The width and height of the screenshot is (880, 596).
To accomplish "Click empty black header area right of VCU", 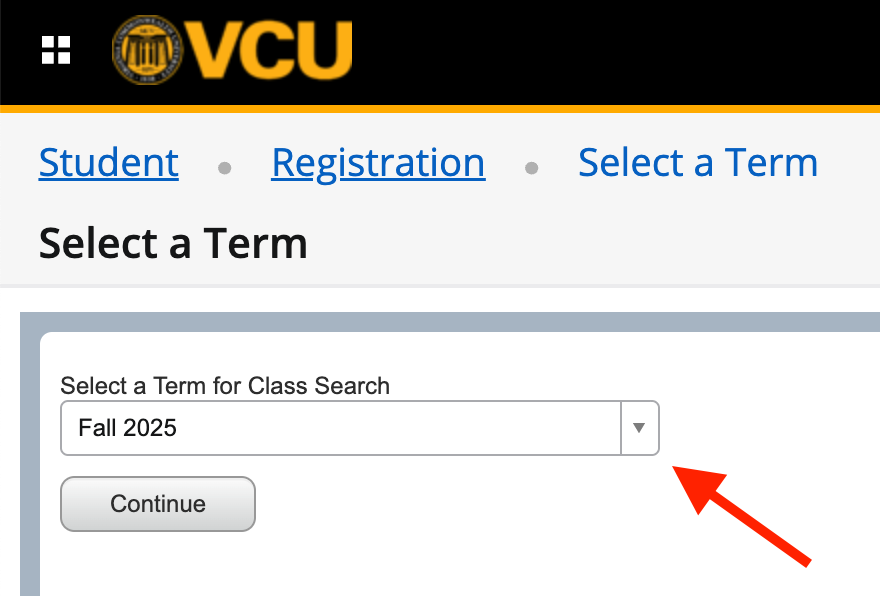I will (x=620, y=50).
